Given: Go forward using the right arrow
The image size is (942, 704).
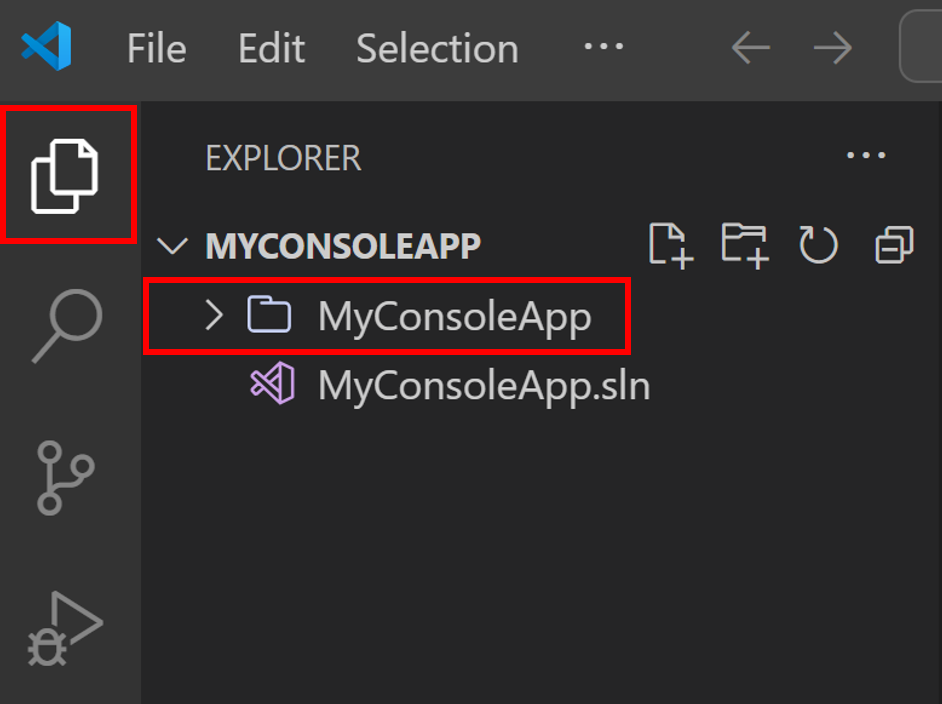Looking at the screenshot, I should point(832,47).
